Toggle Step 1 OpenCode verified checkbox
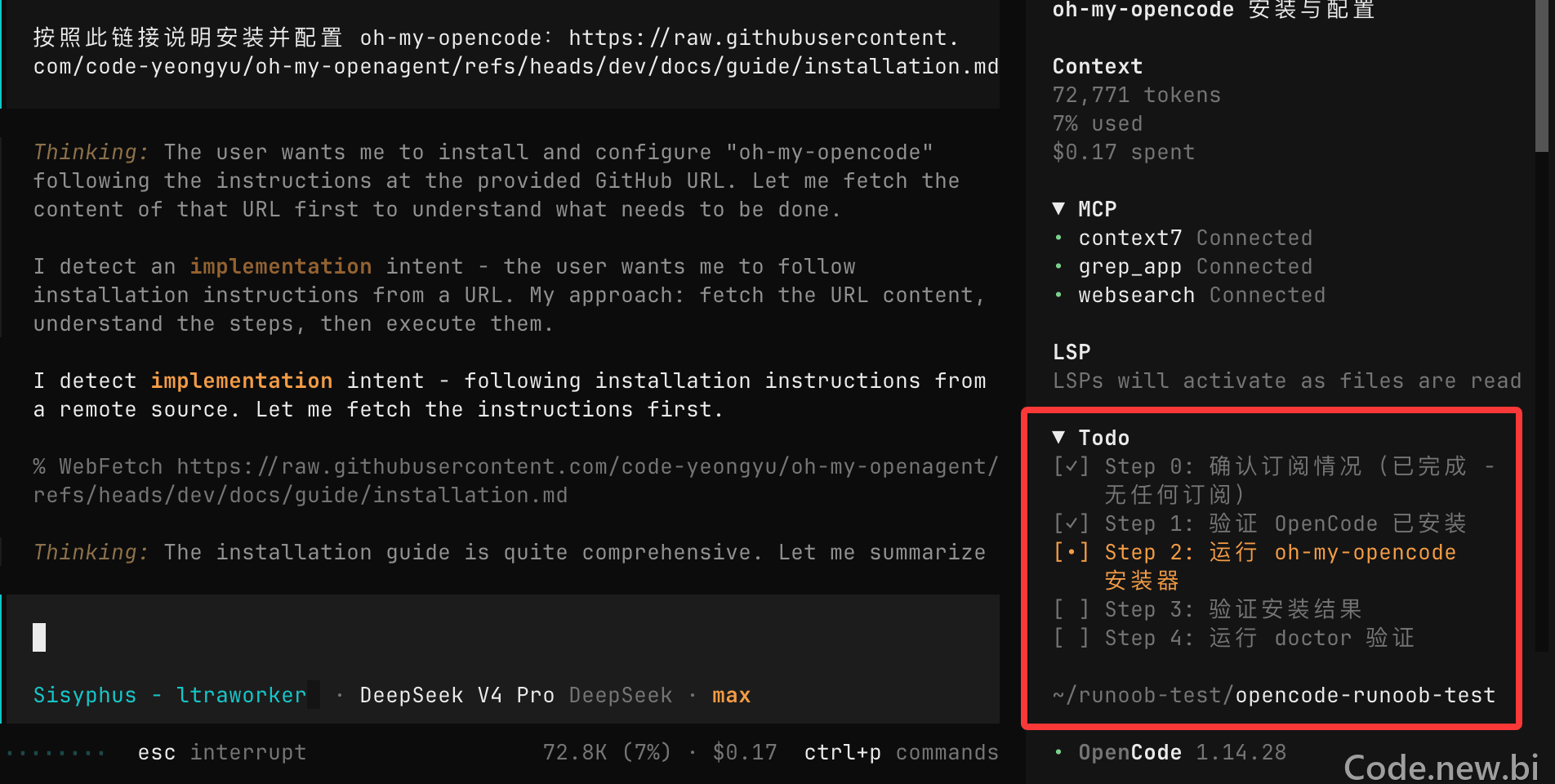This screenshot has height=784, width=1555. pos(1072,523)
